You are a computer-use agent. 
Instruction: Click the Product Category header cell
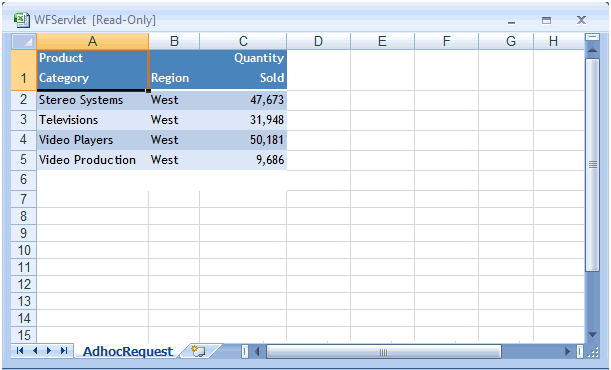[93, 70]
